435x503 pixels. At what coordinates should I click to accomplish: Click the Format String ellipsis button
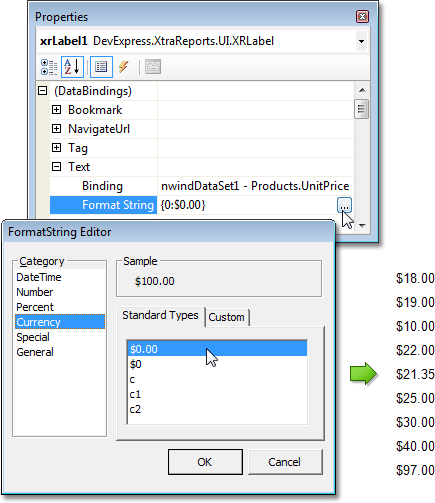[x=344, y=205]
